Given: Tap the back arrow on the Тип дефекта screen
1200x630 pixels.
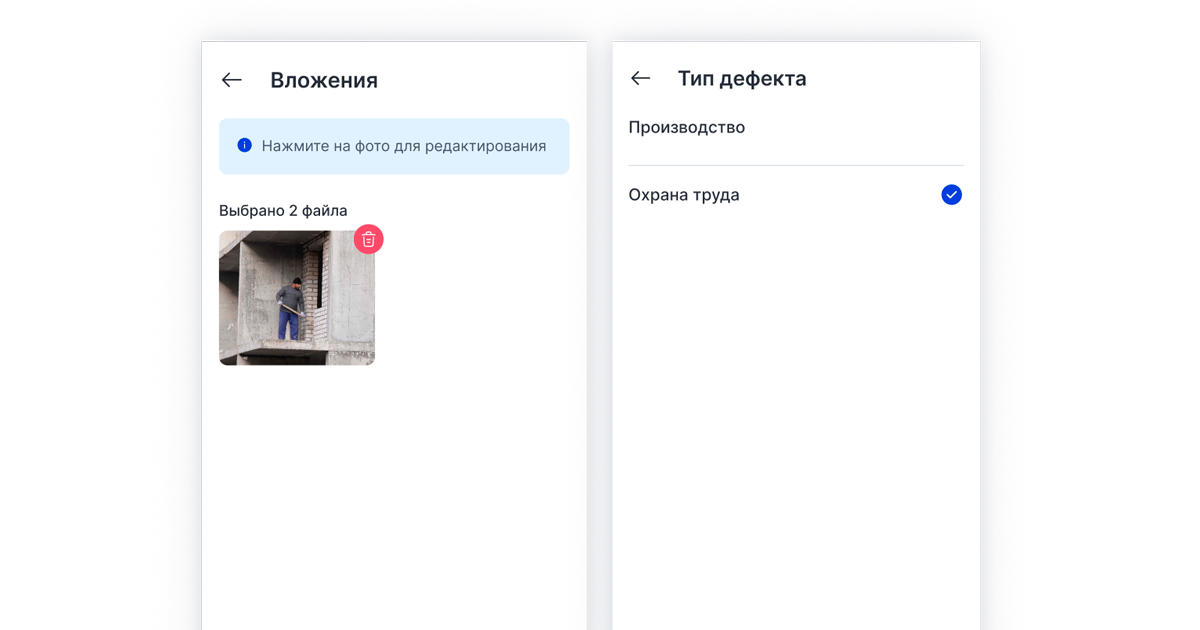Looking at the screenshot, I should click(x=640, y=78).
